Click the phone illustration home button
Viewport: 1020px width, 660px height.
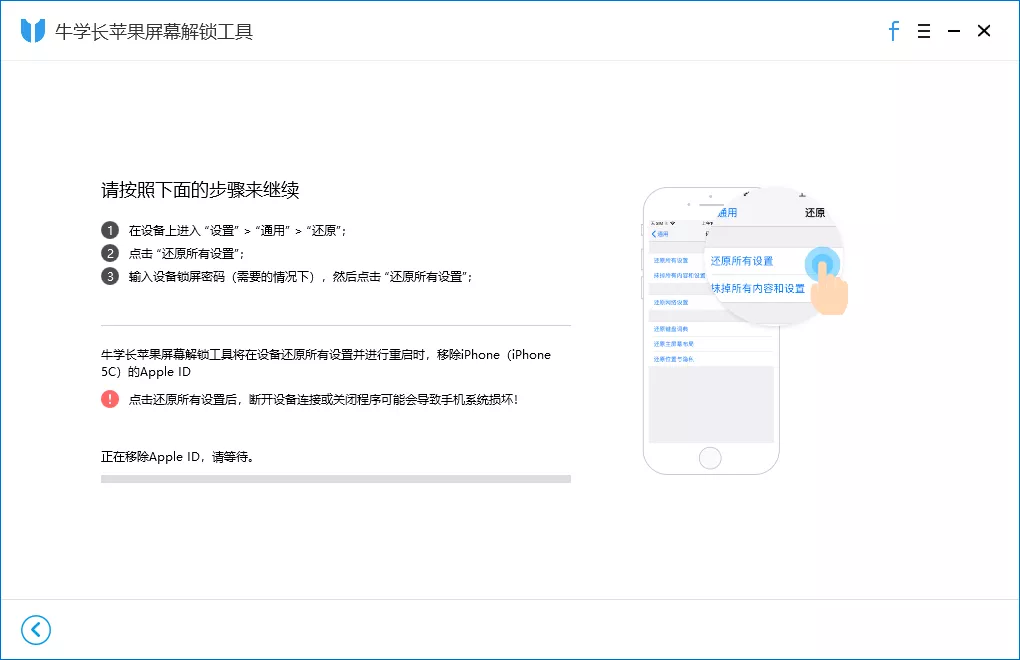tap(710, 458)
